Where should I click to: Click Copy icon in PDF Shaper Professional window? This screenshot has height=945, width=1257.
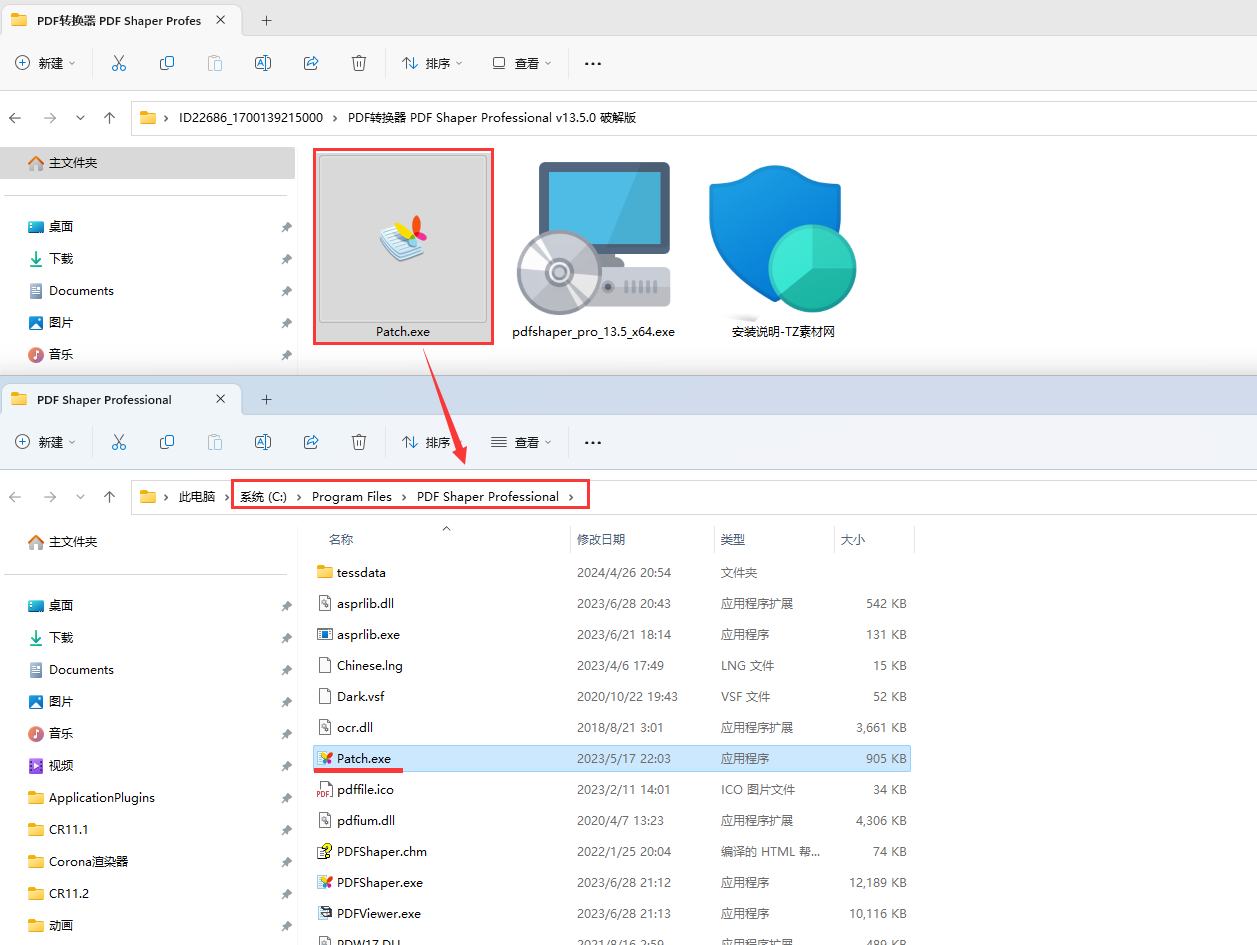167,442
